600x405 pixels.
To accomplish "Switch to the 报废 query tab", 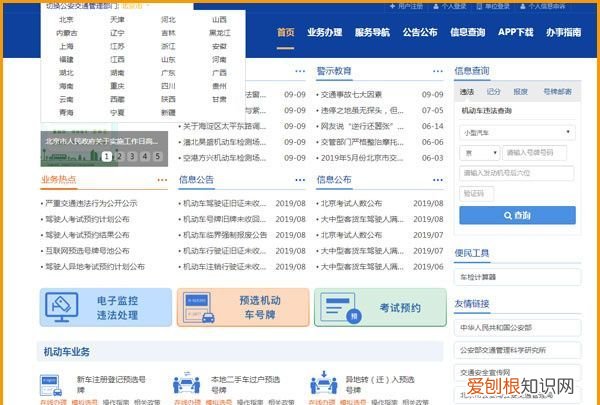I will click(520, 92).
